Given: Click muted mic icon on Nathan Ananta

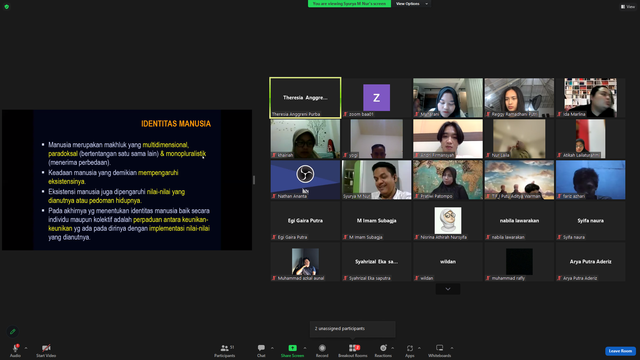Looking at the screenshot, I should (x=274, y=196).
